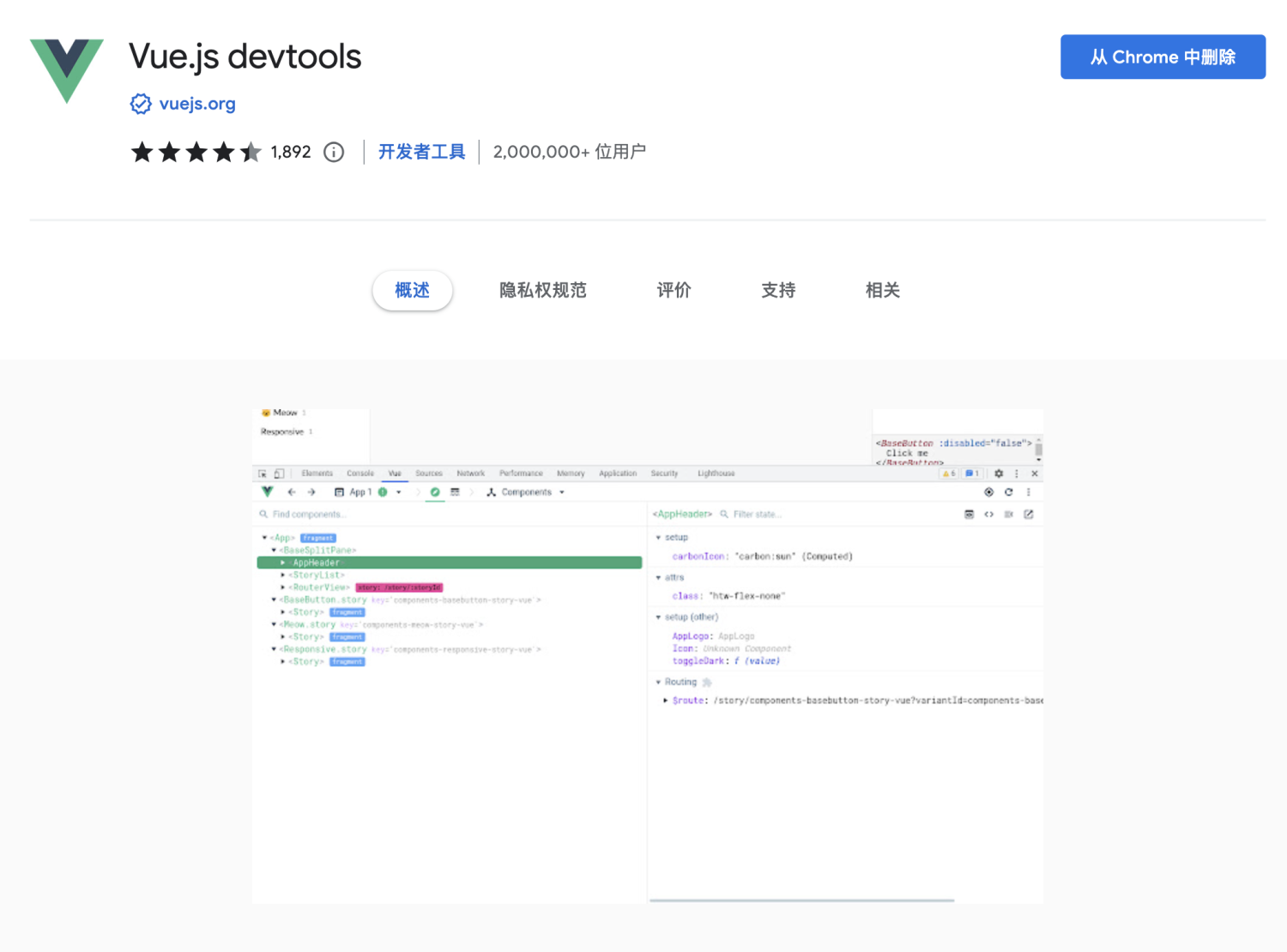
Task: Click the five-star rating display
Action: 196,153
